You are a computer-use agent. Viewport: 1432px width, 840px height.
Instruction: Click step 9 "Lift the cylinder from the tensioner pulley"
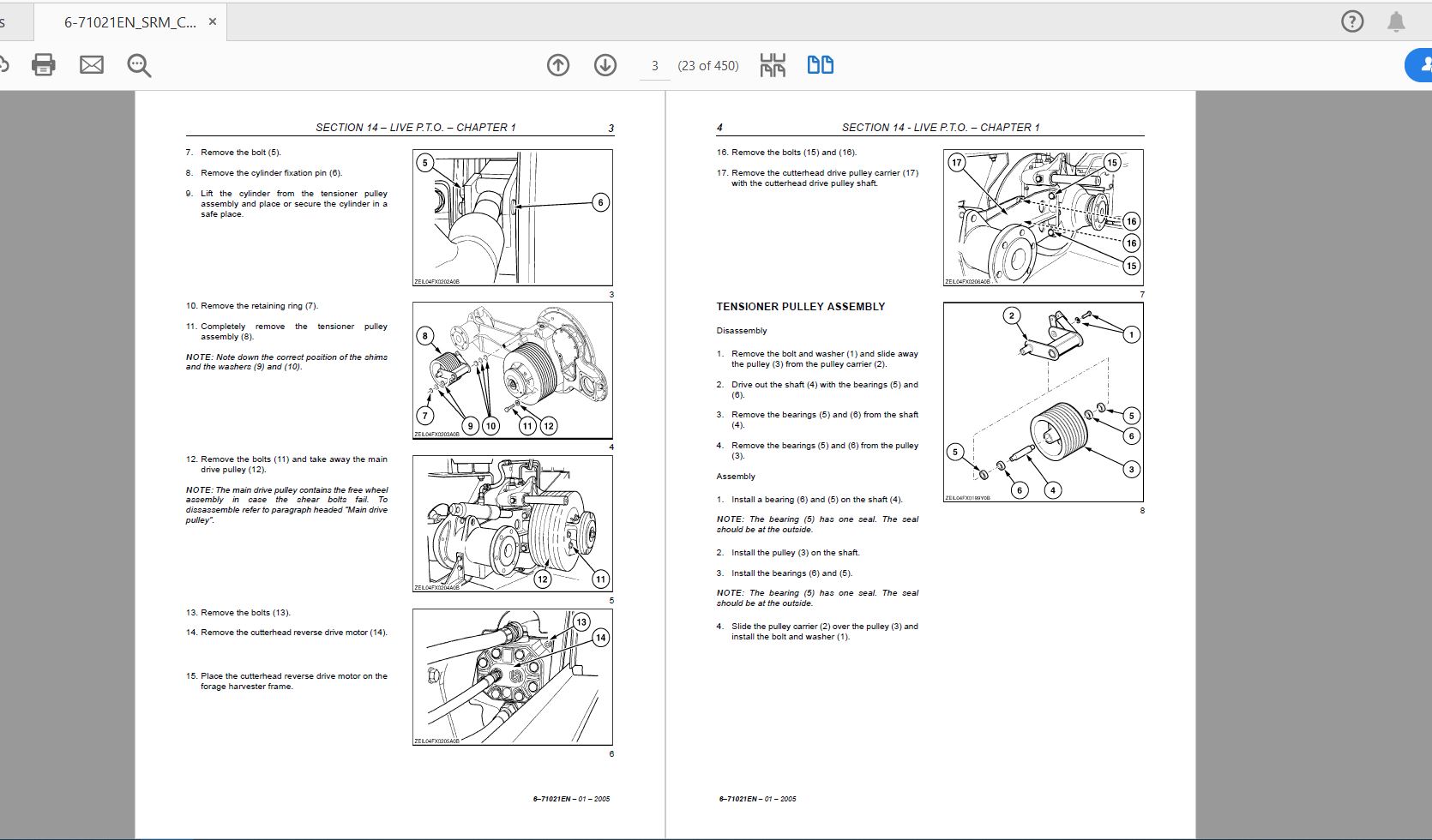[x=286, y=204]
